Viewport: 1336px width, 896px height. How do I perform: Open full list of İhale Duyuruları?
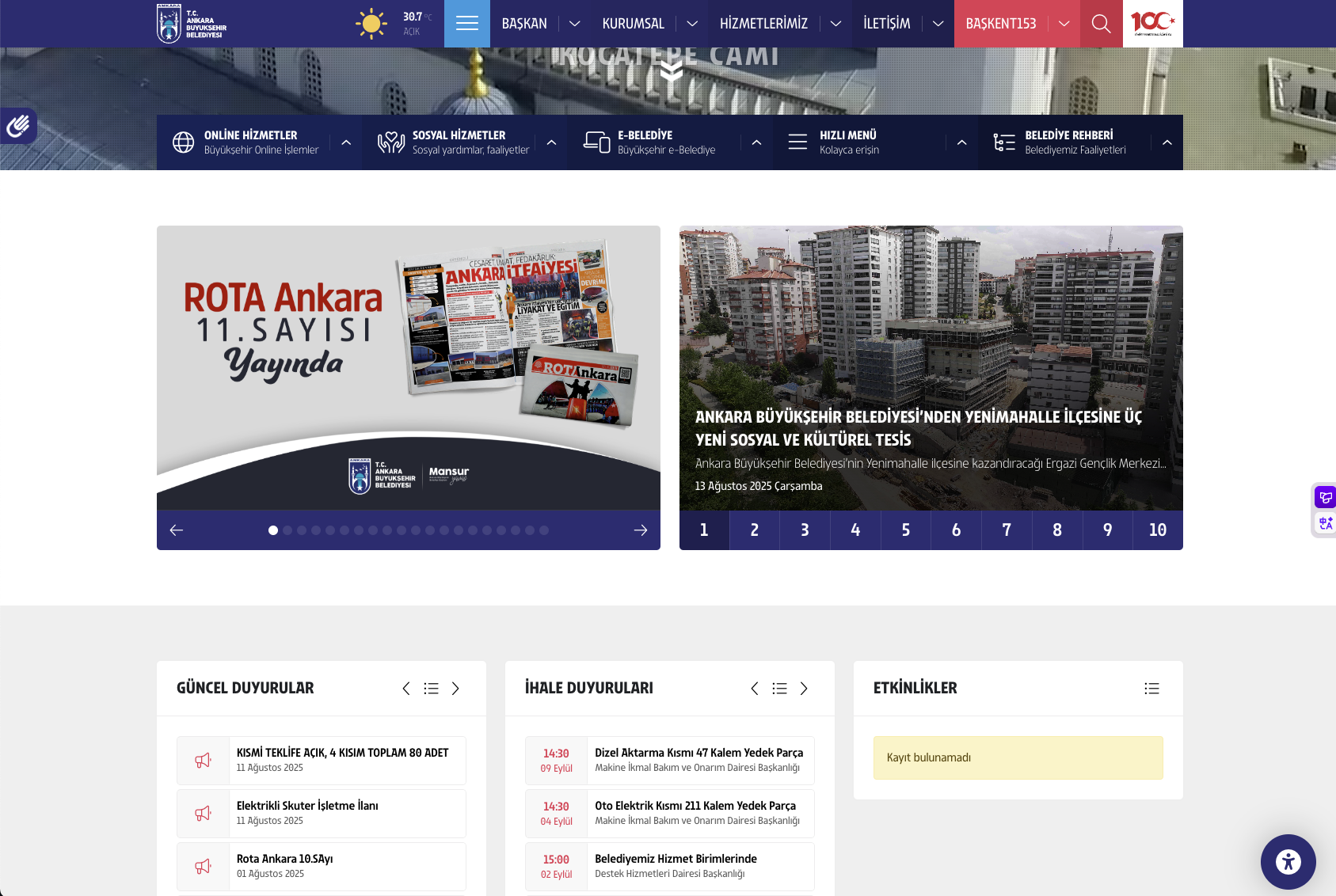click(x=779, y=689)
